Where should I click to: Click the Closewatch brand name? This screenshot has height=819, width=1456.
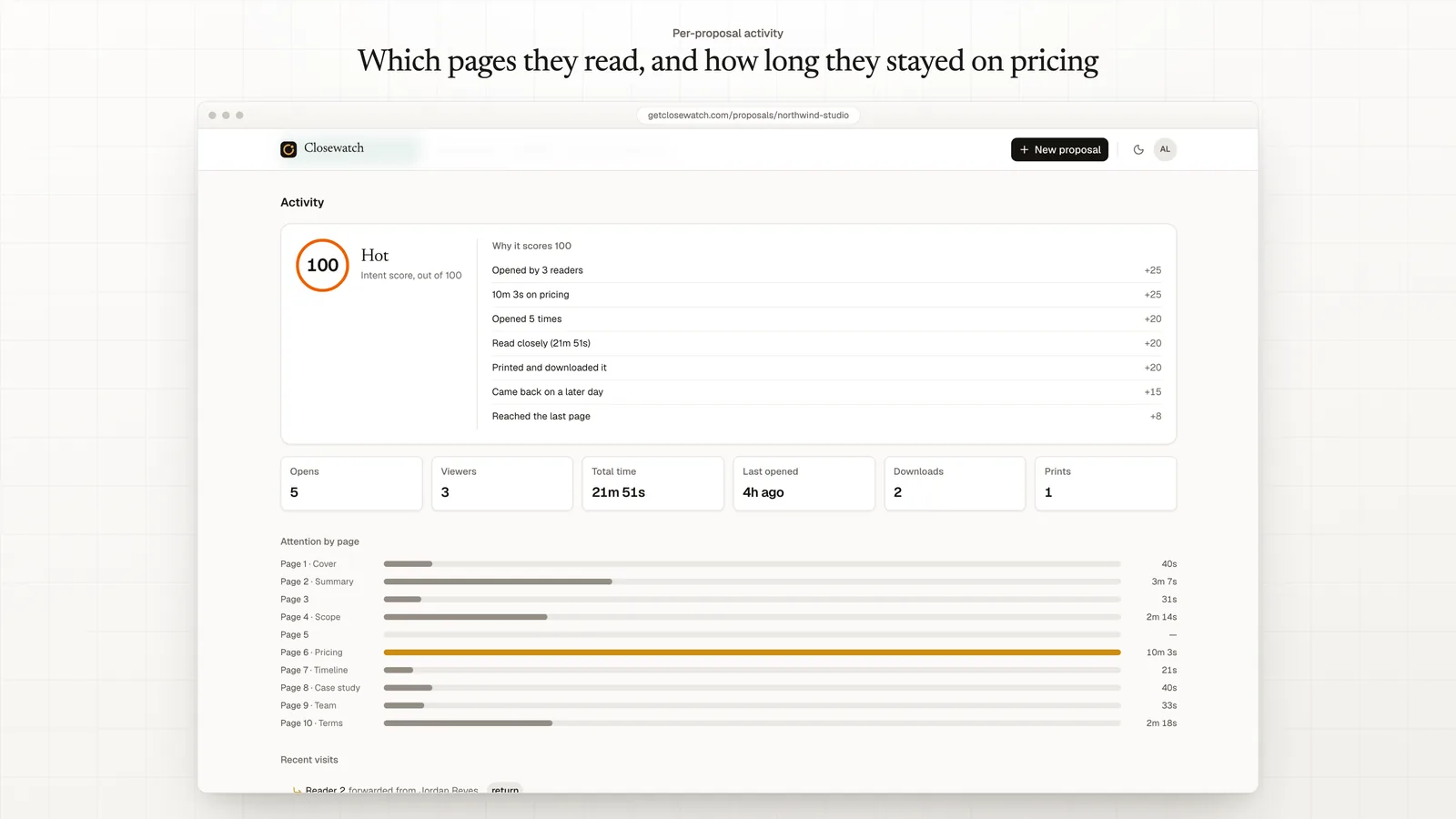334,148
